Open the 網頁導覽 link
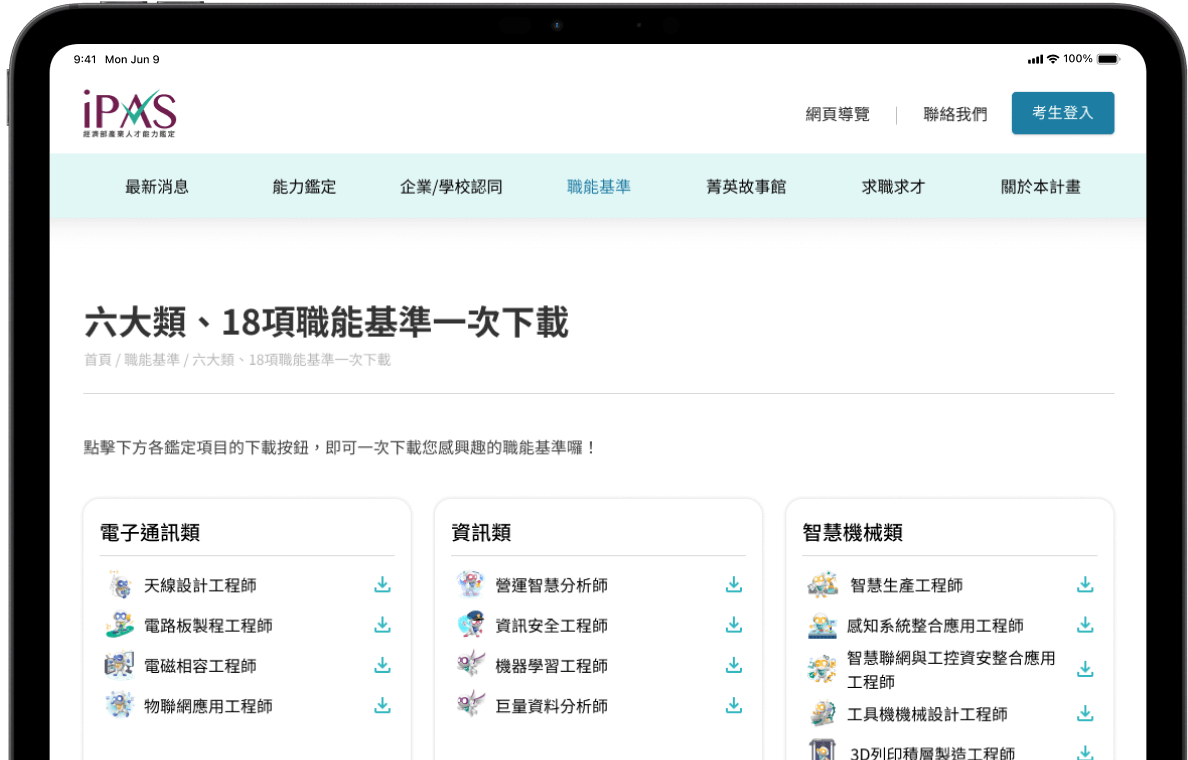This screenshot has height=760, width=1188. 838,115
